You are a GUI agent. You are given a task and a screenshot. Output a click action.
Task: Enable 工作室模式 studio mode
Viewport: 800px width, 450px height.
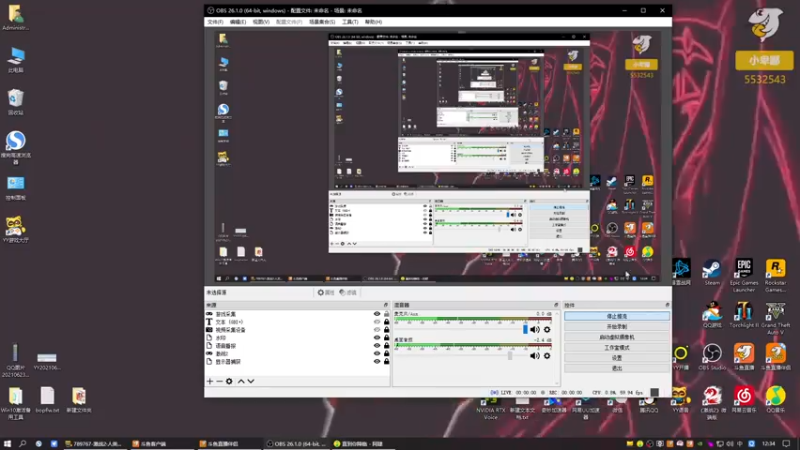(617, 347)
